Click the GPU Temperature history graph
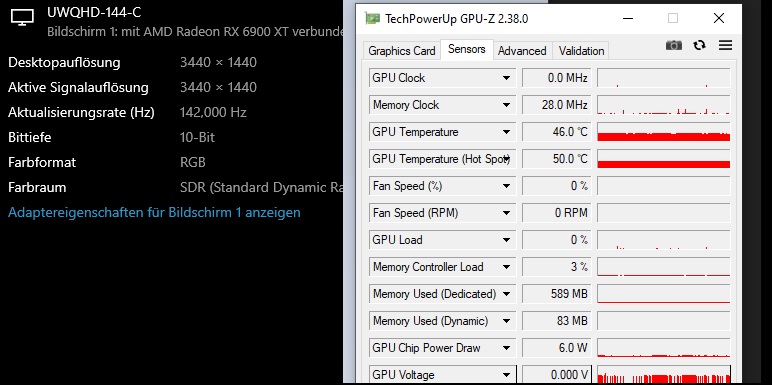Screen dimensions: 772x385 tap(664, 132)
